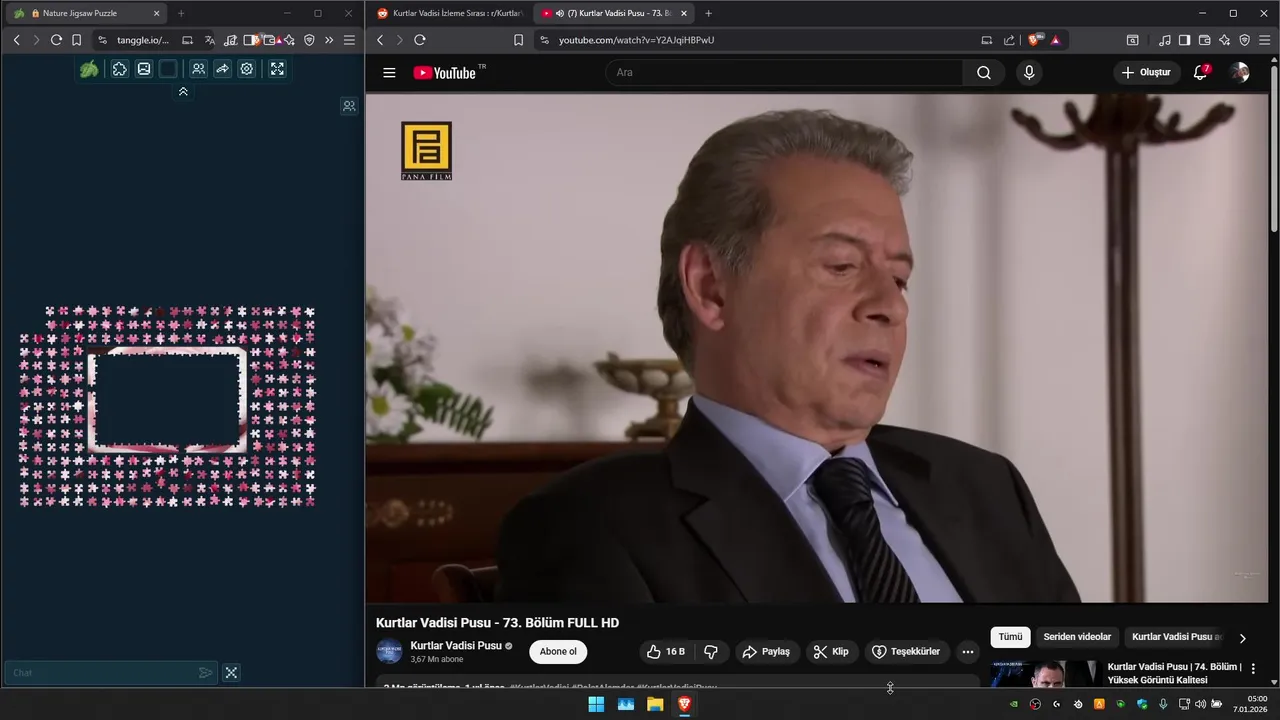Image resolution: width=1280 pixels, height=720 pixels.
Task: Open File Explorer from the taskbar
Action: coord(655,704)
